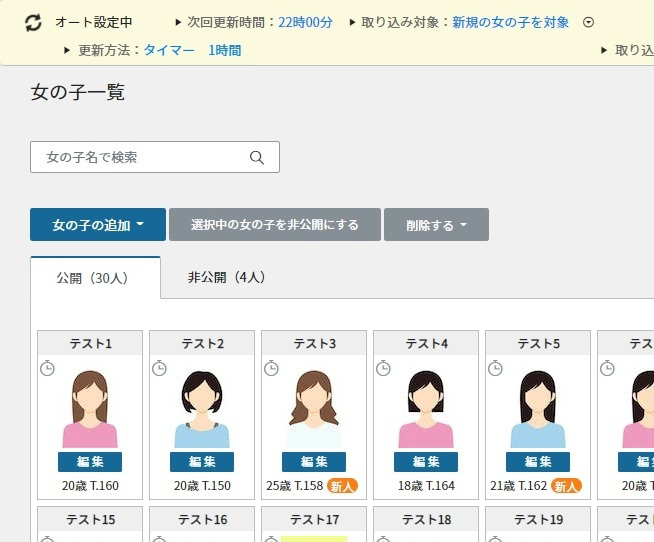
Task: Open the 女の子の追加 dropdown
Action: (96, 225)
